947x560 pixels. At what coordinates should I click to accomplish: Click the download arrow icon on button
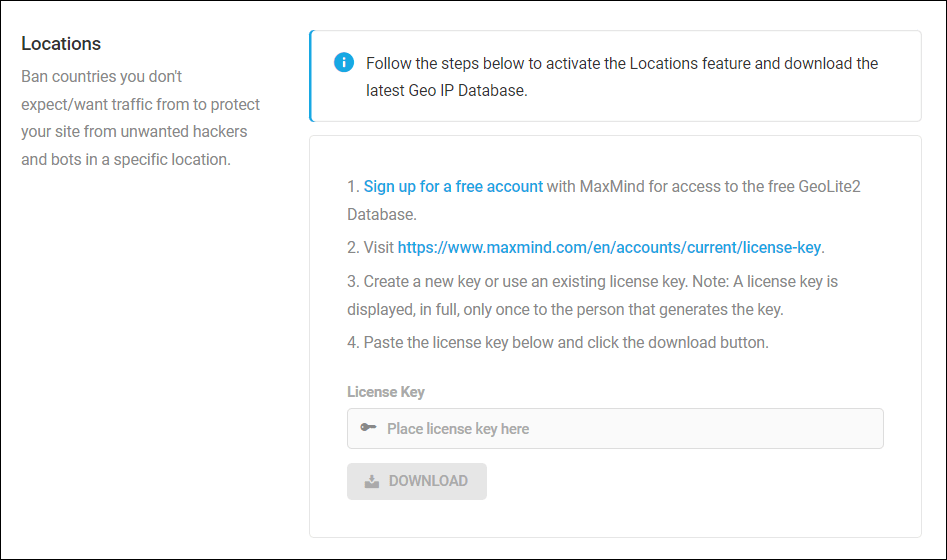[372, 481]
